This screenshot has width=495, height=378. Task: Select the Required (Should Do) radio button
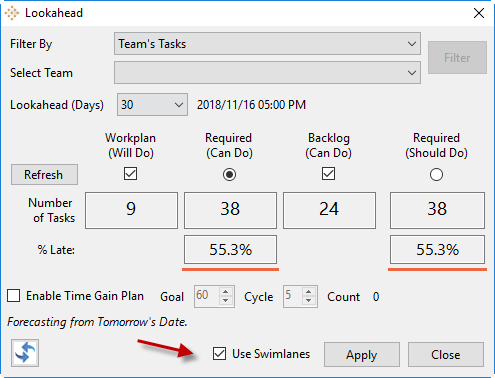[436, 174]
